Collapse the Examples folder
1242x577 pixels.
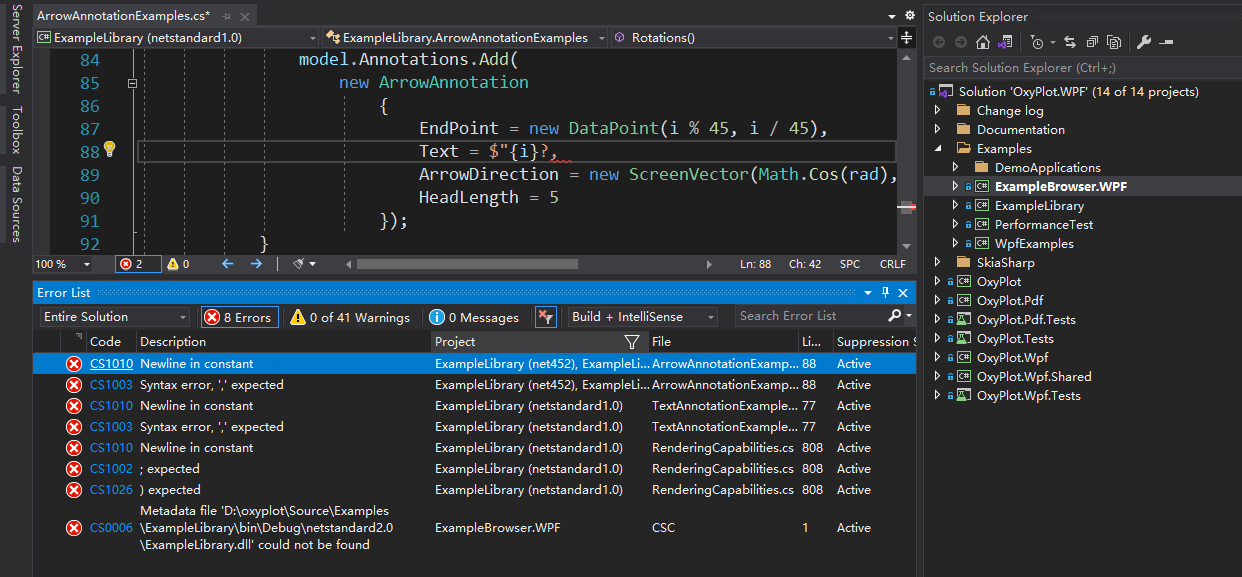[938, 149]
